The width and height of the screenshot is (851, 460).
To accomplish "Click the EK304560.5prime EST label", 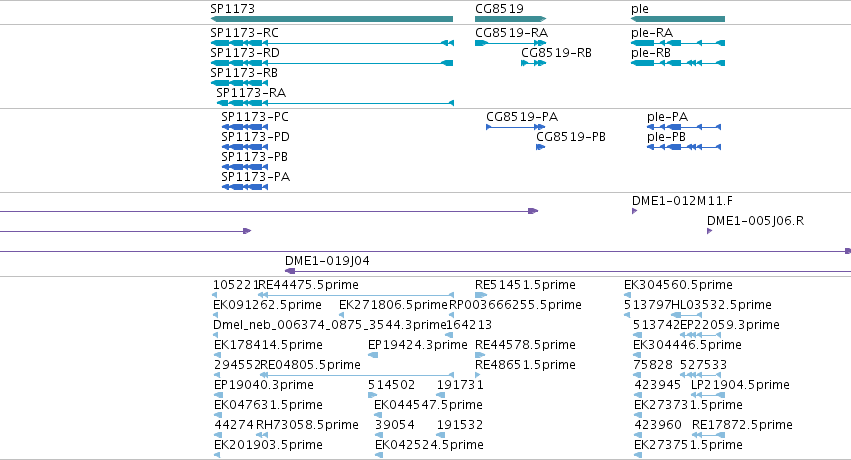I will pyautogui.click(x=678, y=285).
